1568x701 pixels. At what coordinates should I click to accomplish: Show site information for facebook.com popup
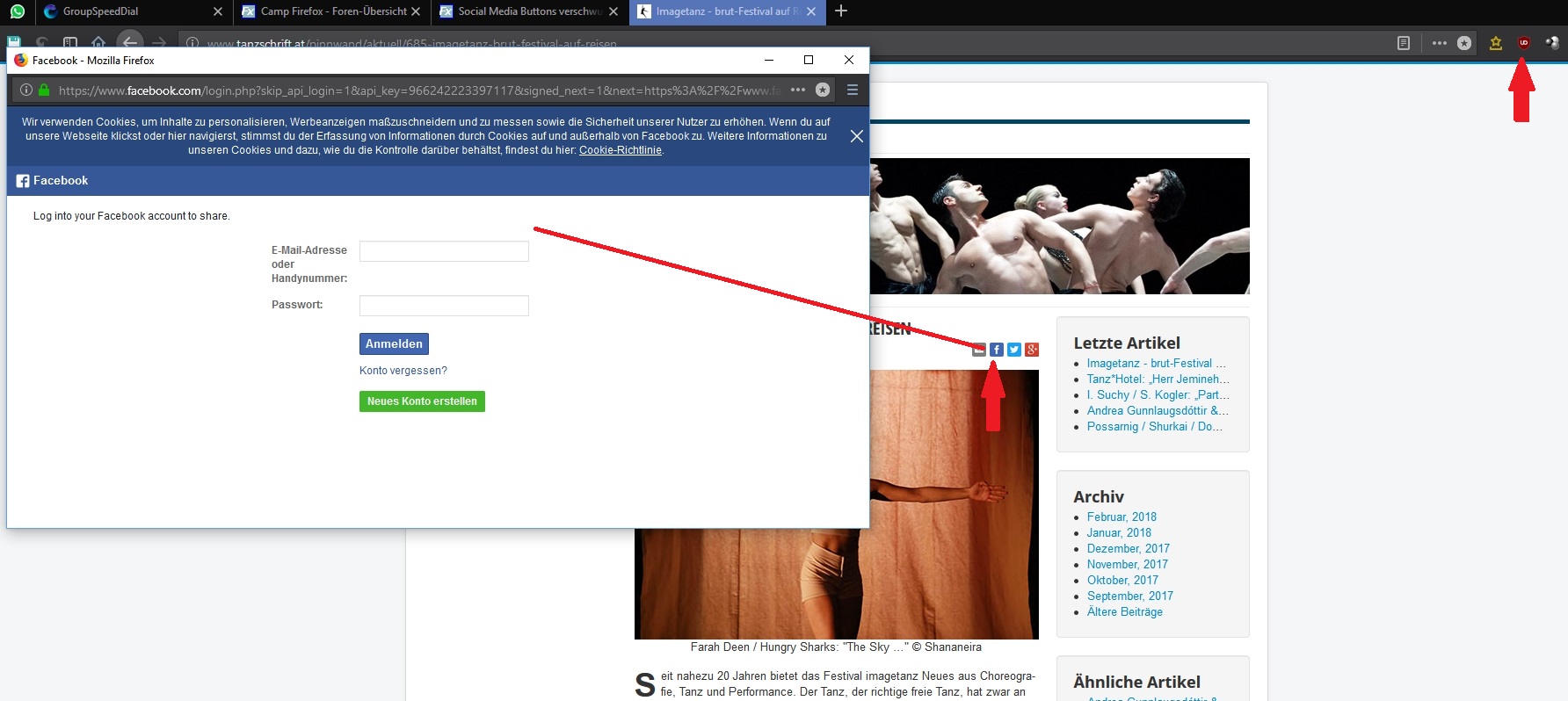pos(26,90)
